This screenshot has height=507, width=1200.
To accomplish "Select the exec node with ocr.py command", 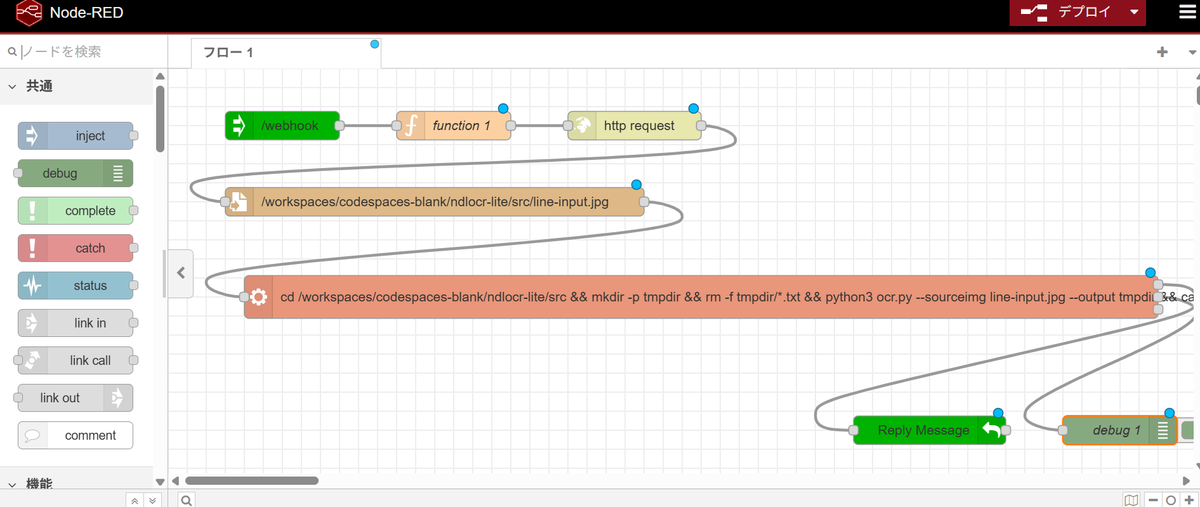I will (702, 297).
